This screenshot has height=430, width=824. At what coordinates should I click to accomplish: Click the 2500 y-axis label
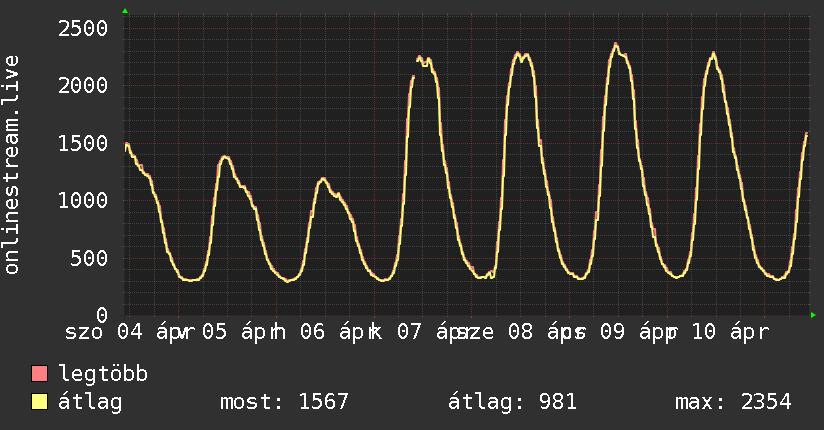coord(83,28)
